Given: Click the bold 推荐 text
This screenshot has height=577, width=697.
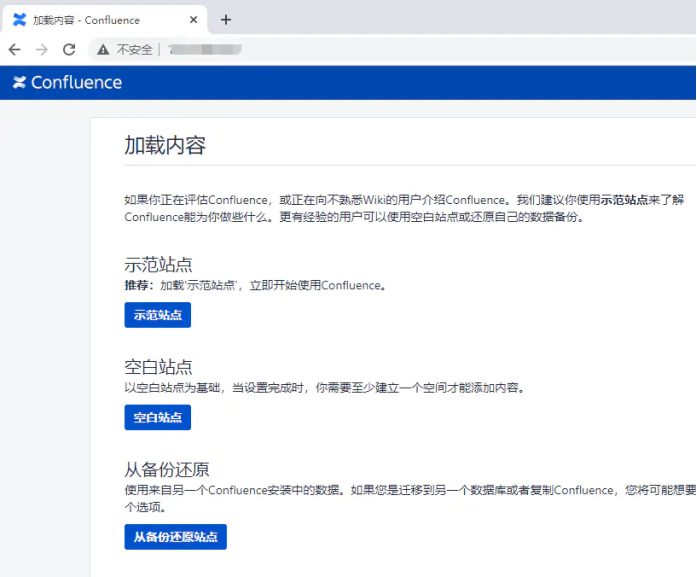Looking at the screenshot, I should coord(136,285).
